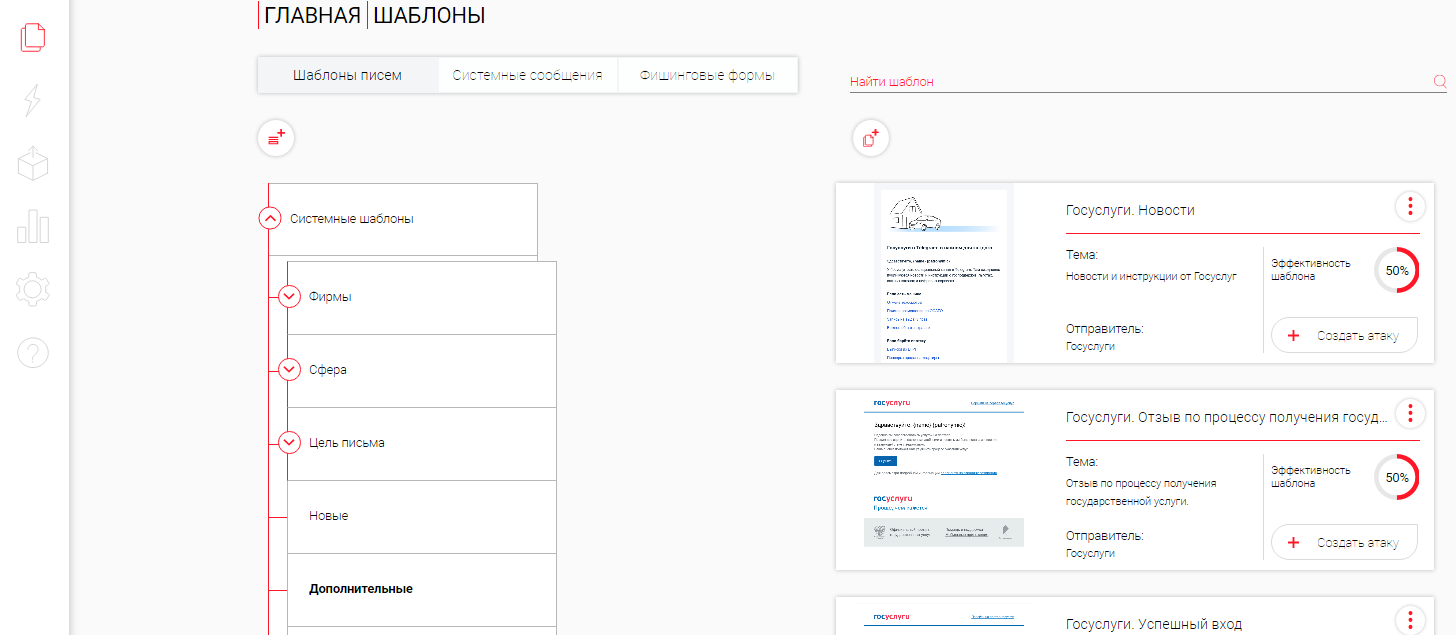Image resolution: width=1456 pixels, height=635 pixels.
Task: Open three-dot menu for Госуслуги. Отзыв card
Action: tap(1409, 413)
